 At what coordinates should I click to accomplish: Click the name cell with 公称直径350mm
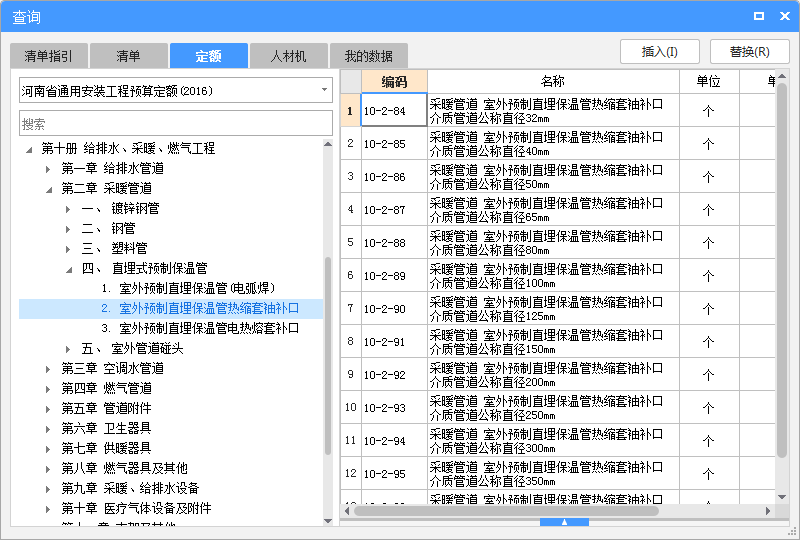(553, 473)
